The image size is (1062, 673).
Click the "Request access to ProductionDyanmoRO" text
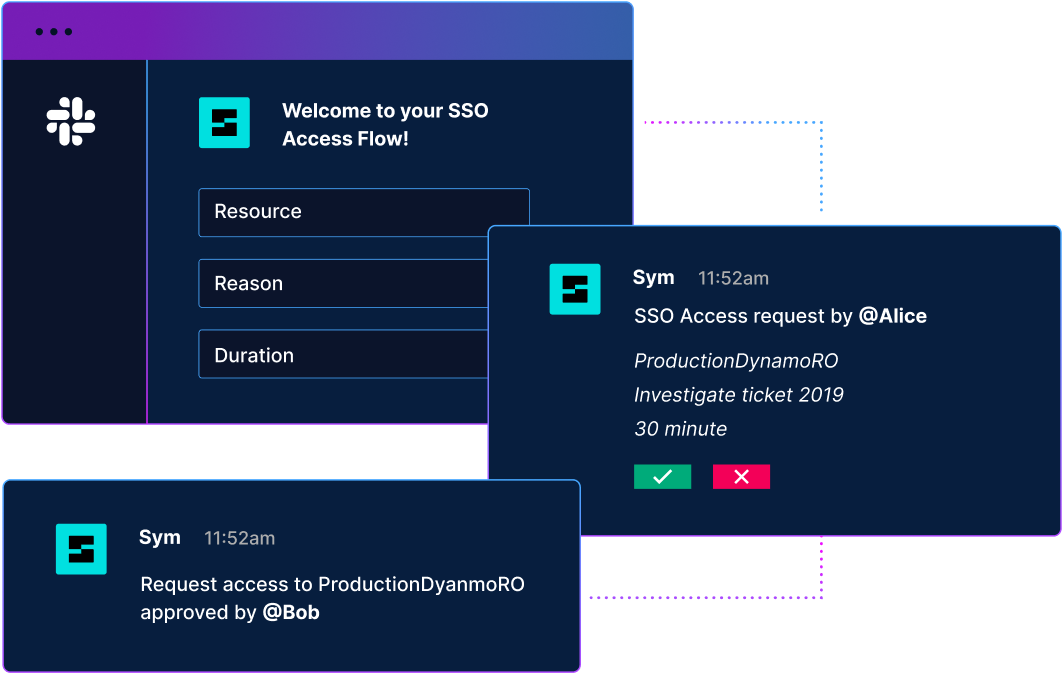(x=333, y=584)
